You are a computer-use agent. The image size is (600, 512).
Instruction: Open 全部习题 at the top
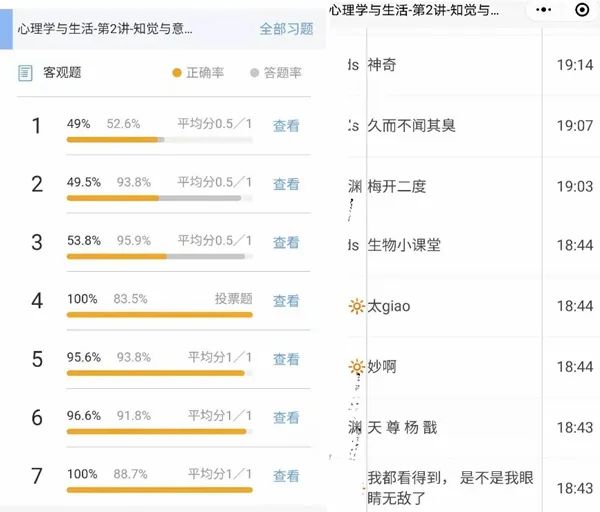[286, 29]
